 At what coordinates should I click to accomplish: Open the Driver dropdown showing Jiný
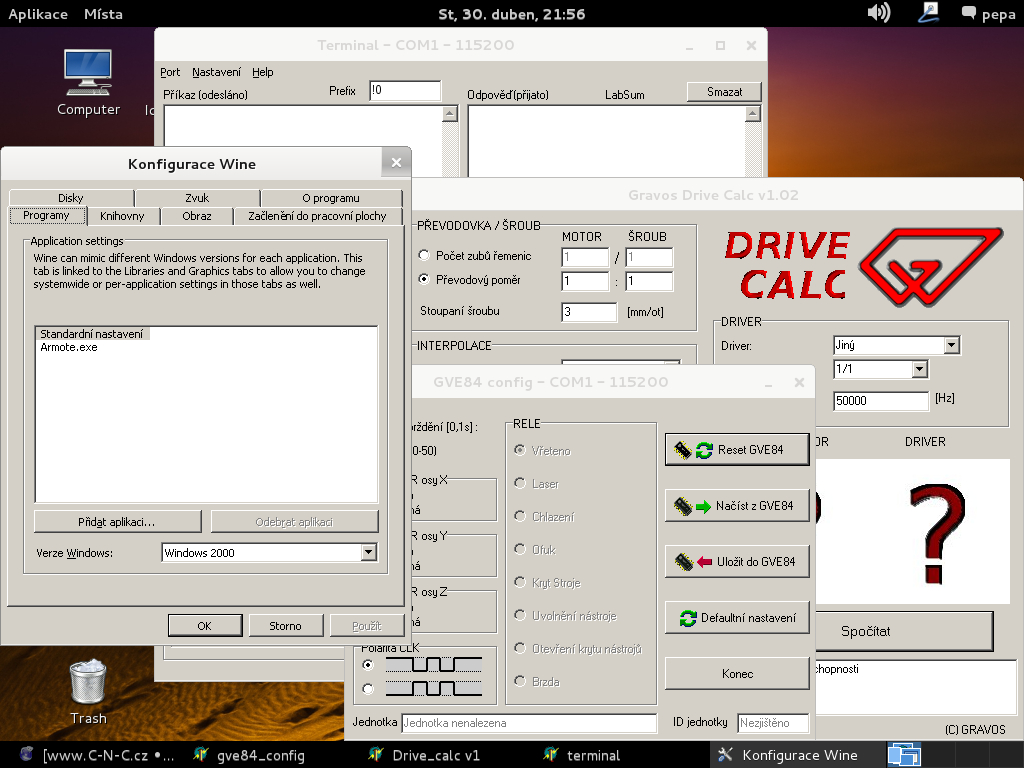point(952,345)
